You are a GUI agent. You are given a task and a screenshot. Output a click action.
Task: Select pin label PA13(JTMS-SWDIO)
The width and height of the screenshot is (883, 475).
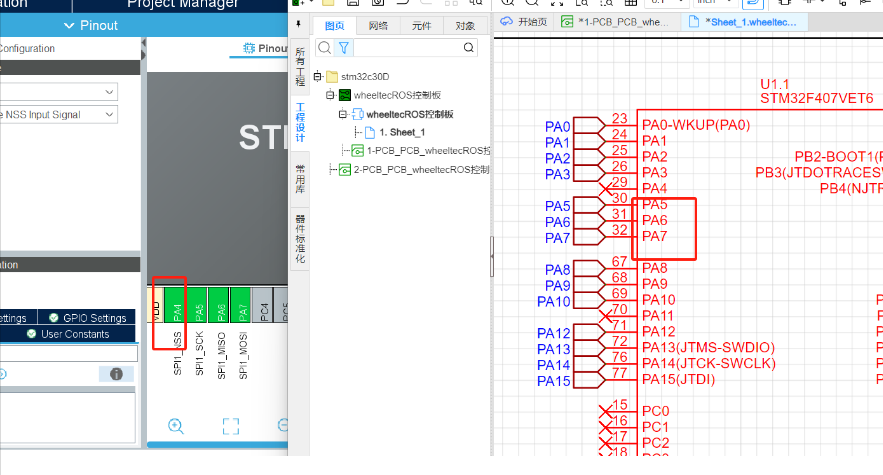(x=708, y=347)
